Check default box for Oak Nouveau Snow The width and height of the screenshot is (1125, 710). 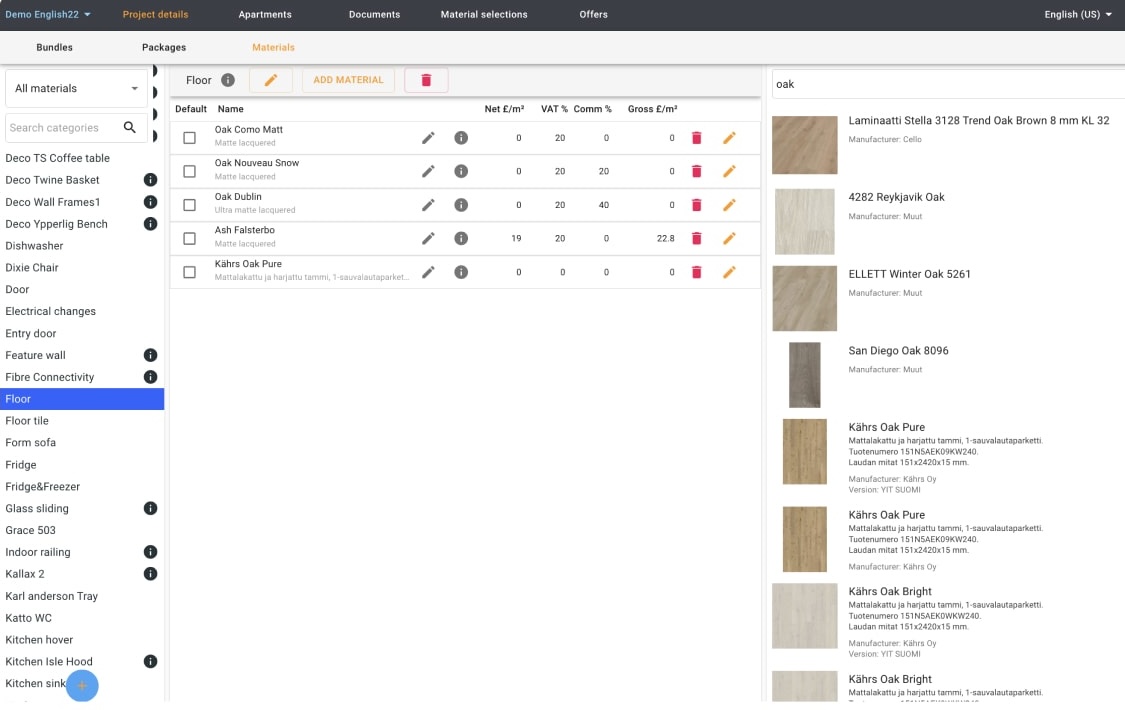click(x=189, y=171)
